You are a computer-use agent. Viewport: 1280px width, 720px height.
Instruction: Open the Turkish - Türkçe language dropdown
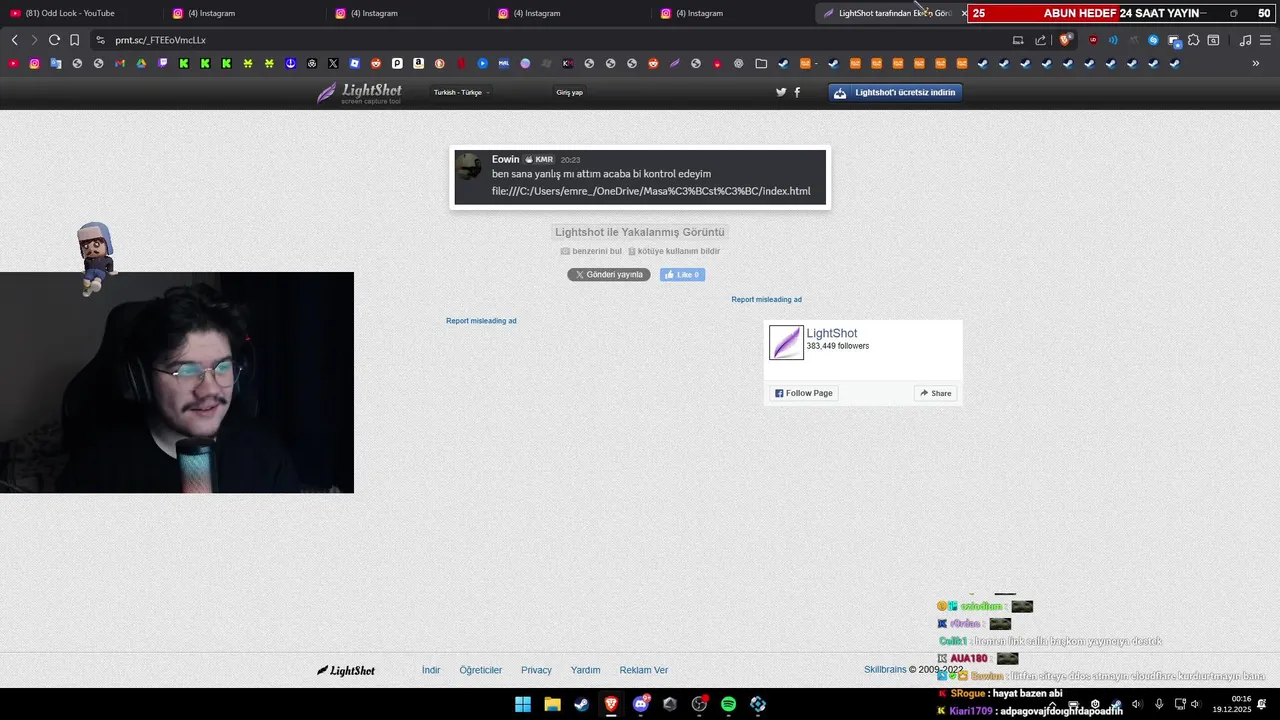point(461,92)
